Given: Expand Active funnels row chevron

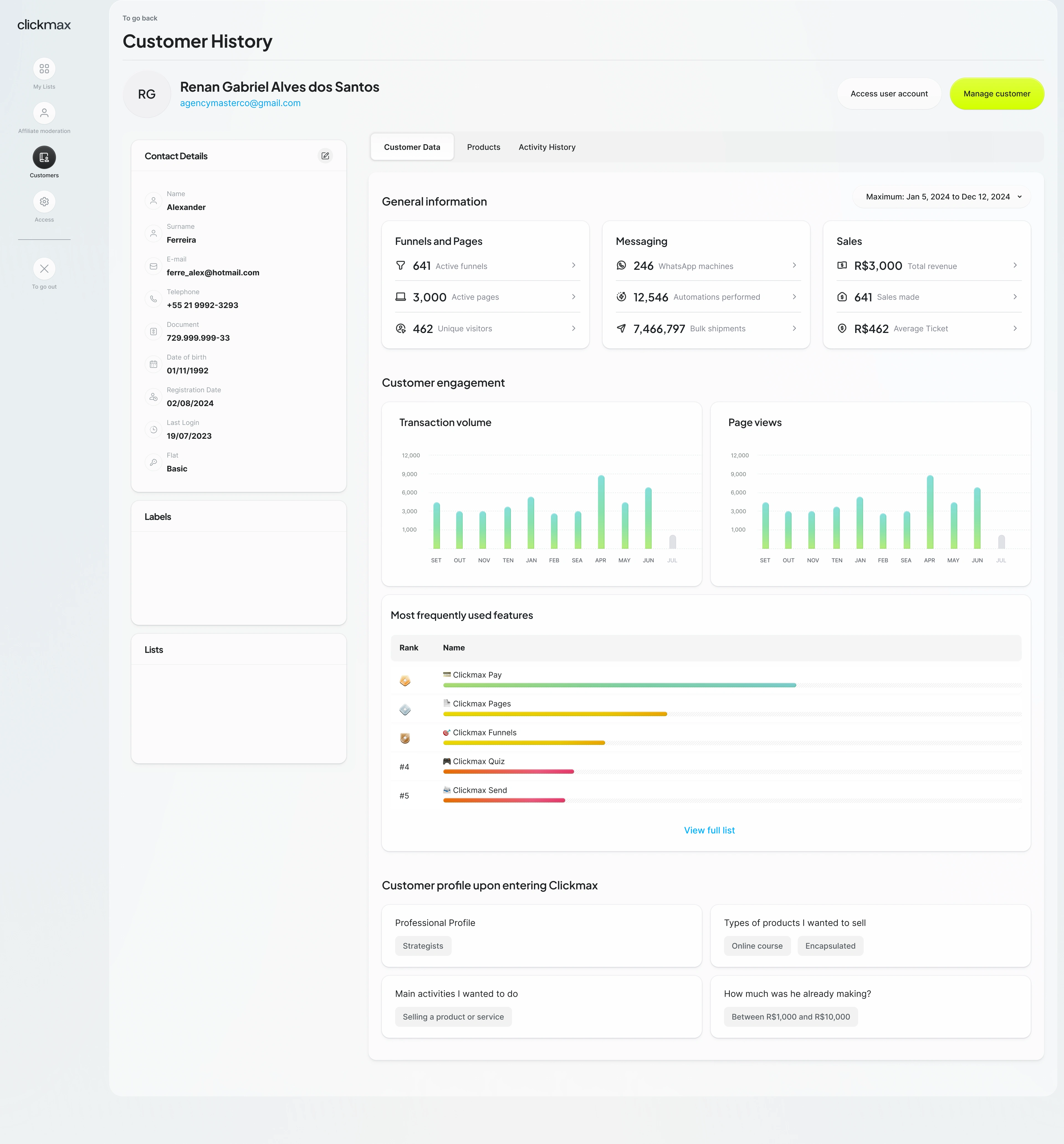Looking at the screenshot, I should pos(574,265).
